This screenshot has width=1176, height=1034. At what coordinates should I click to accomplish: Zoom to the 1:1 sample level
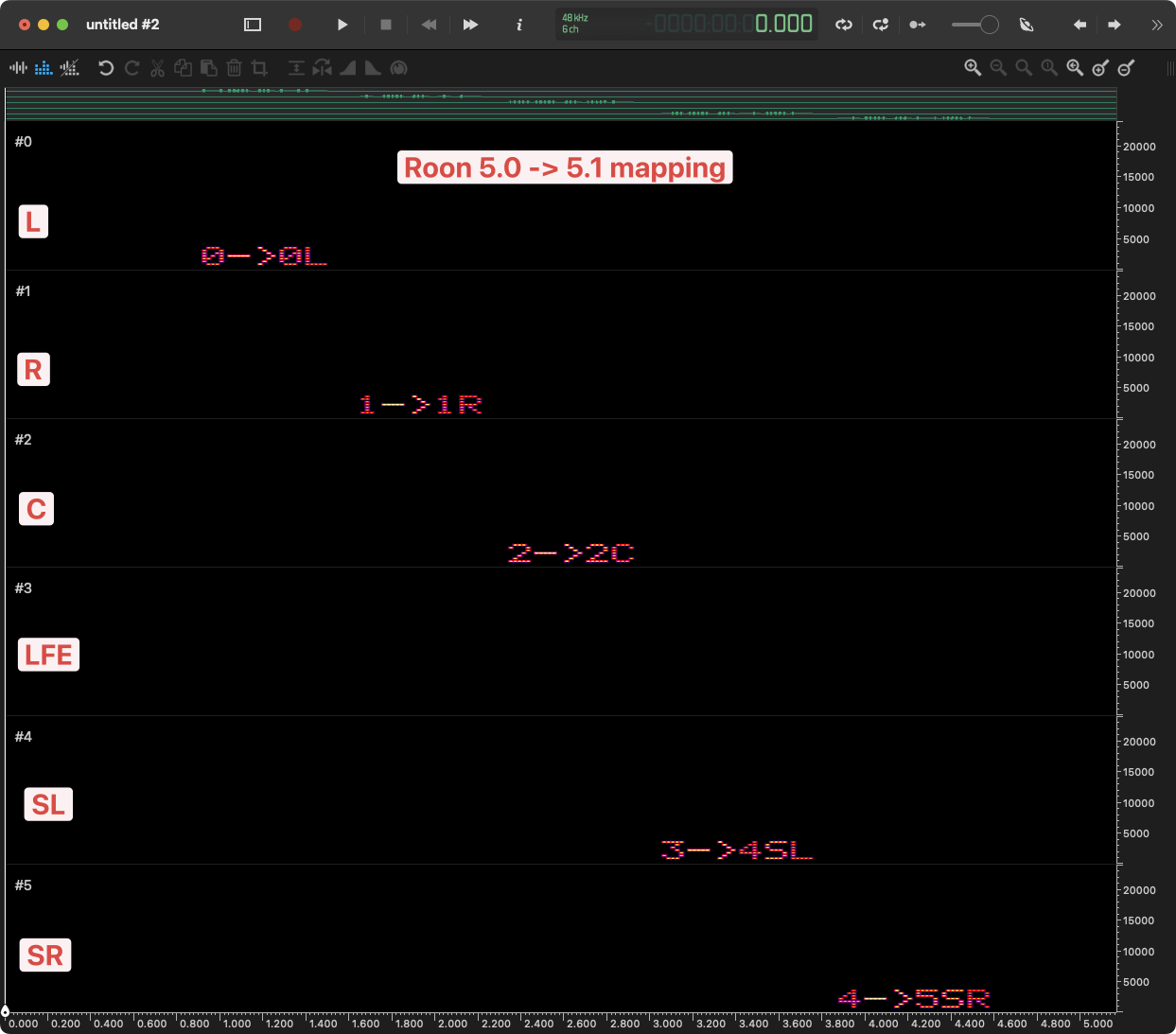pos(1049,68)
